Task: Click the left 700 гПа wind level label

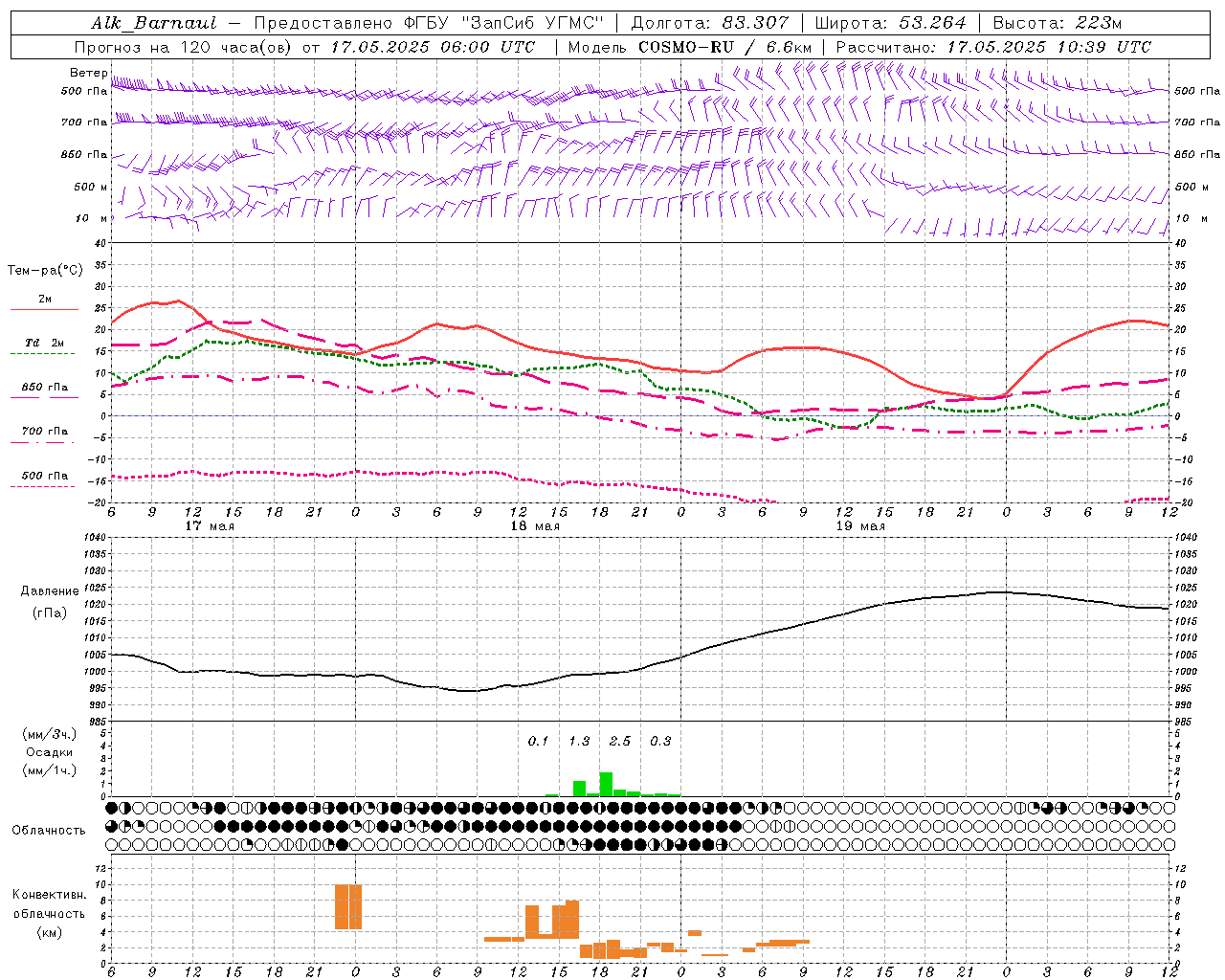Action: pos(84,122)
